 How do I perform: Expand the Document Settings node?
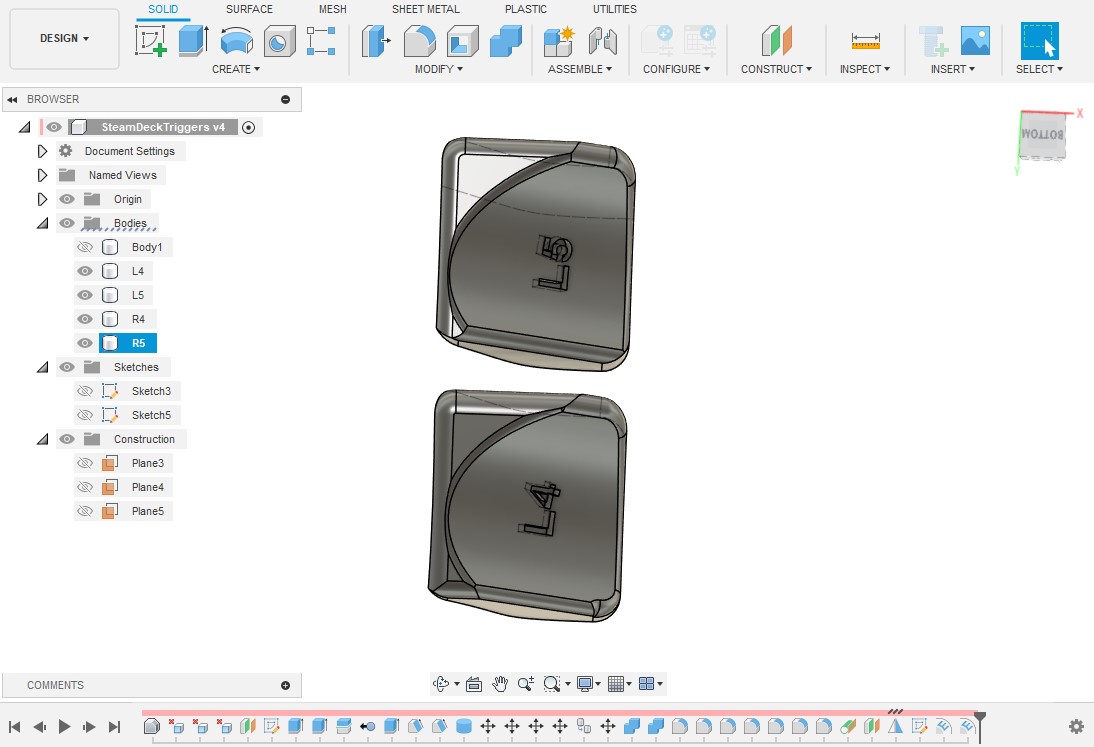(x=42, y=151)
